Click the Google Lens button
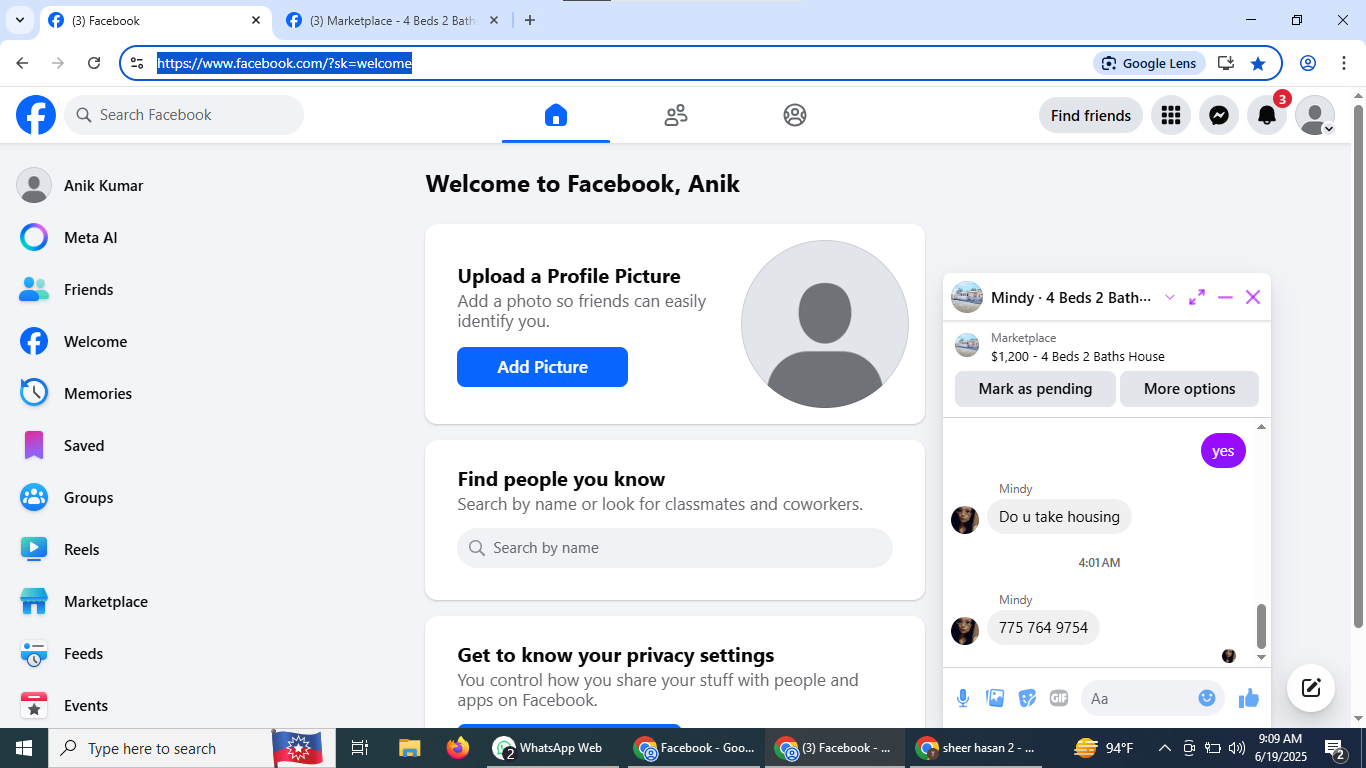The image size is (1366, 768). 1150,63
